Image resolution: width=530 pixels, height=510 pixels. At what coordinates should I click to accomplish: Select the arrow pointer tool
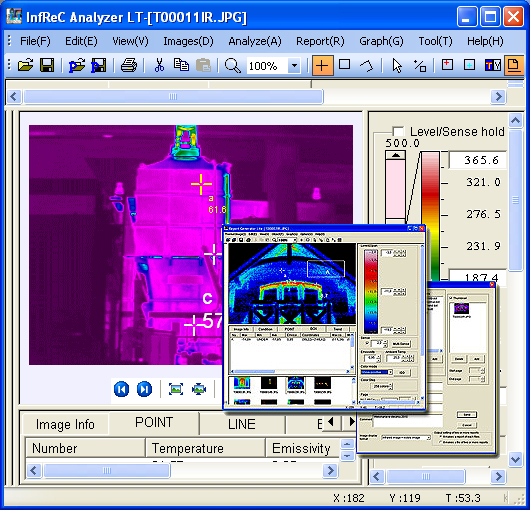[397, 65]
